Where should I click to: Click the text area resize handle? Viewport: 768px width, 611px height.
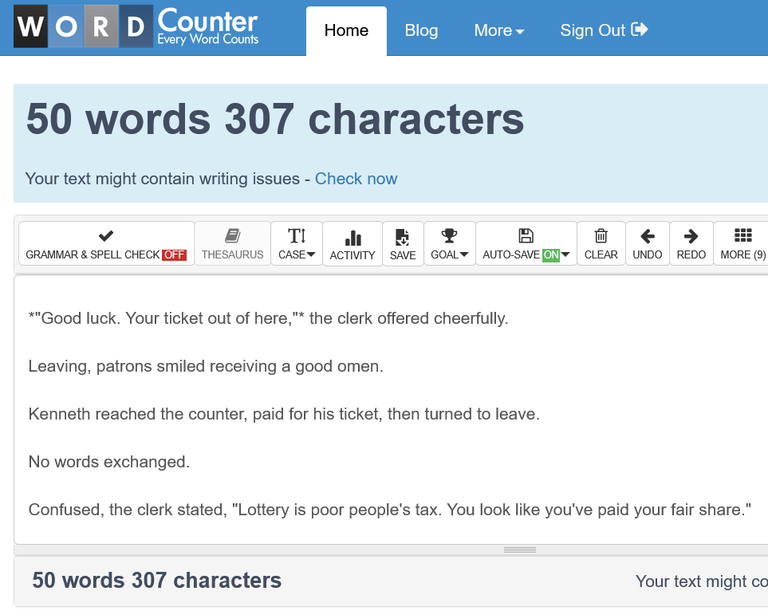pos(520,550)
